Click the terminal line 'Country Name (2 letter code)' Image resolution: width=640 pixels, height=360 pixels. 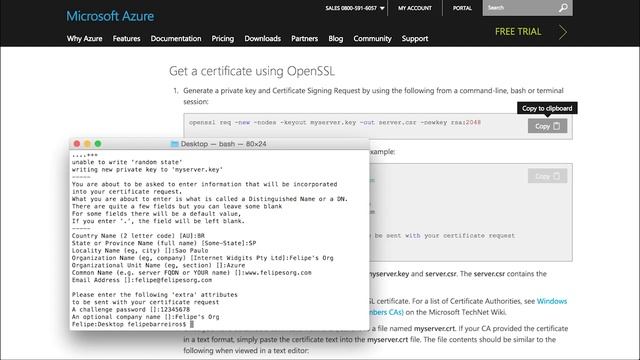(138, 236)
